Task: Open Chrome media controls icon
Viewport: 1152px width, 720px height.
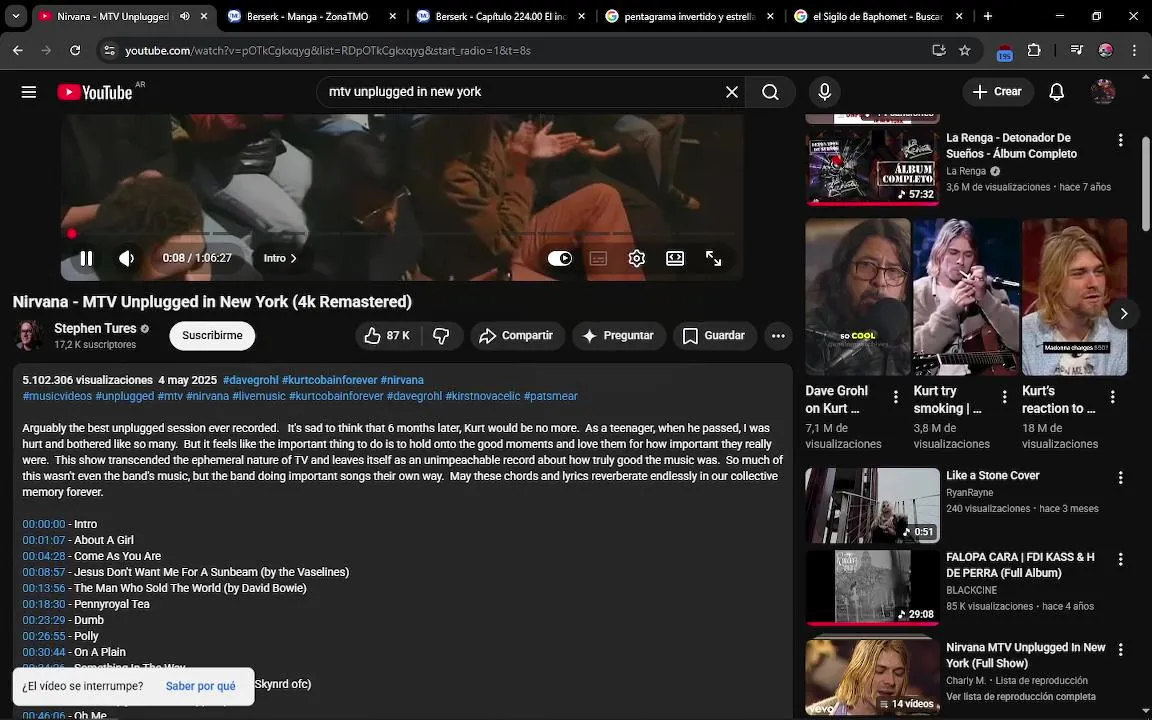Action: tap(1076, 51)
